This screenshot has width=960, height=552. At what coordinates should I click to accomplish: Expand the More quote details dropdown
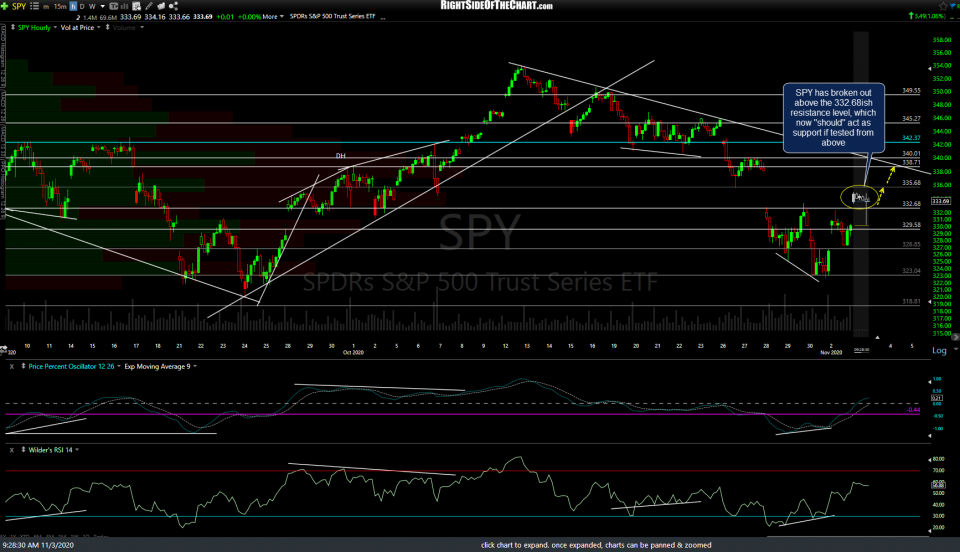coord(273,17)
